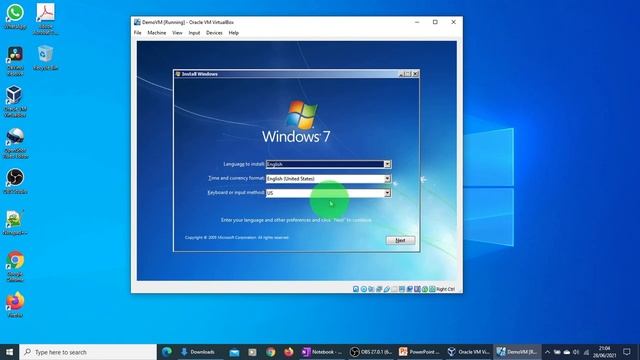Open the Input menu in VirtualBox
Viewport: 640px width, 360px height.
[x=194, y=33]
